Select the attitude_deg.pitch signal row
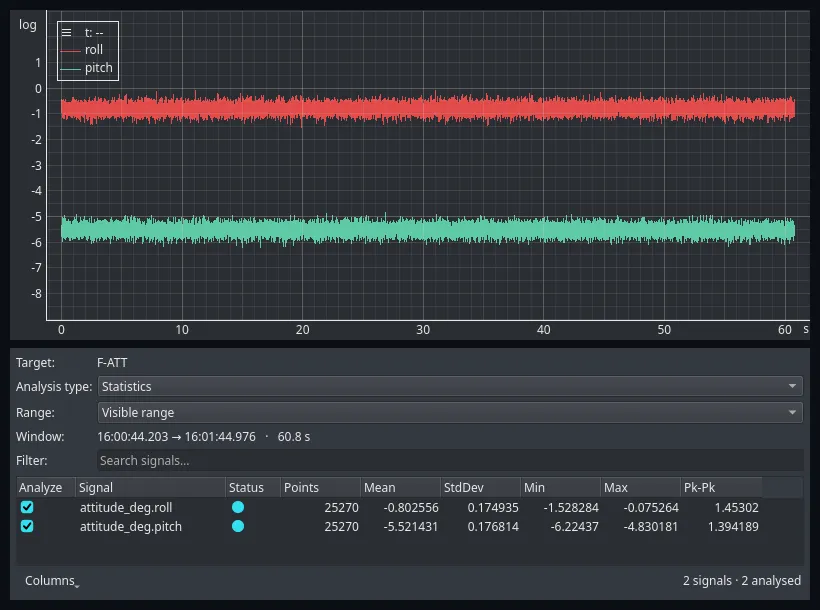820x610 pixels. click(389, 526)
